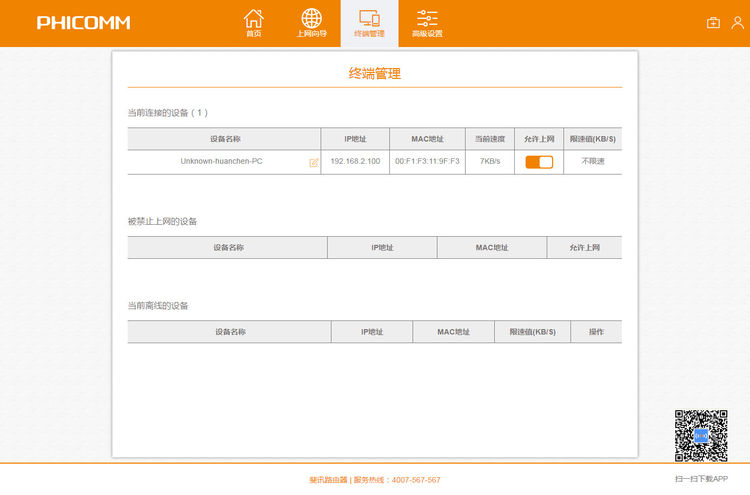Edit the Unknown-huanchen-PC device name
Viewport: 750px width, 495px height.
tap(314, 162)
